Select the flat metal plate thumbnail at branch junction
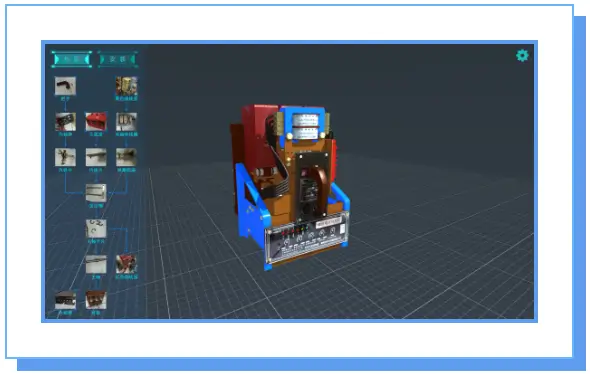 click(96, 193)
